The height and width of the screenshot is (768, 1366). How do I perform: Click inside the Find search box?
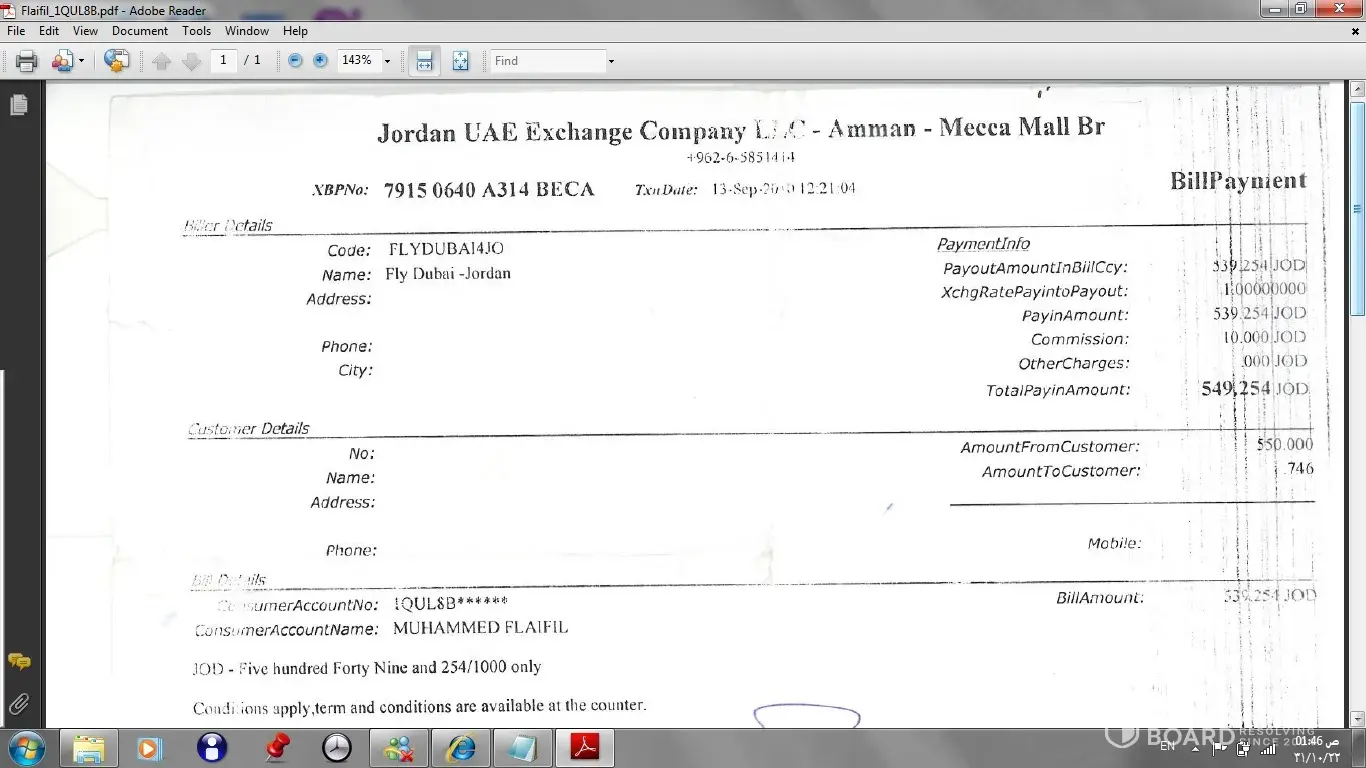pyautogui.click(x=548, y=61)
